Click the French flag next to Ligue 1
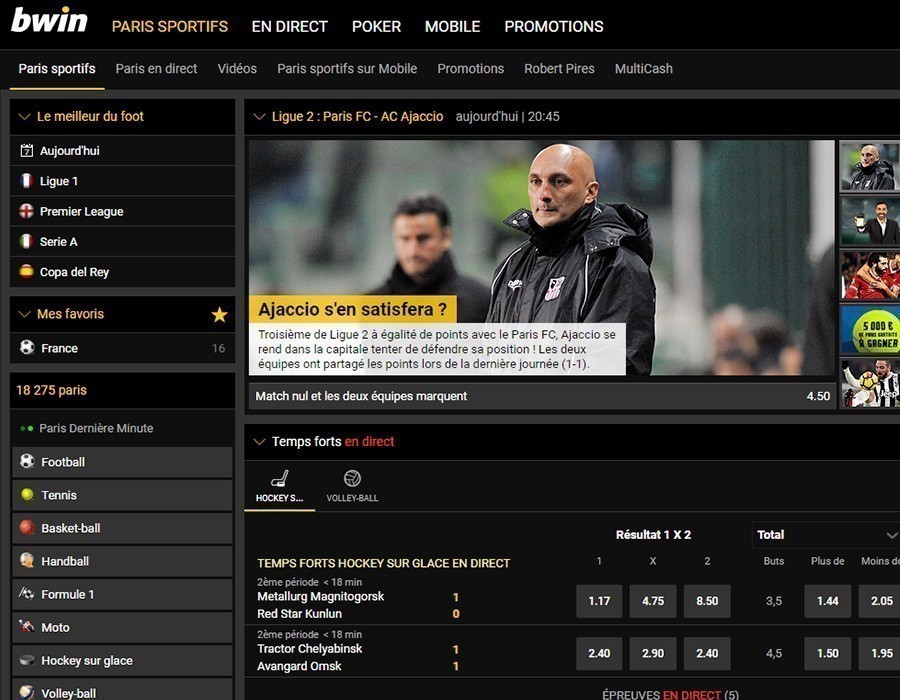The width and height of the screenshot is (900, 700). click(x=26, y=181)
